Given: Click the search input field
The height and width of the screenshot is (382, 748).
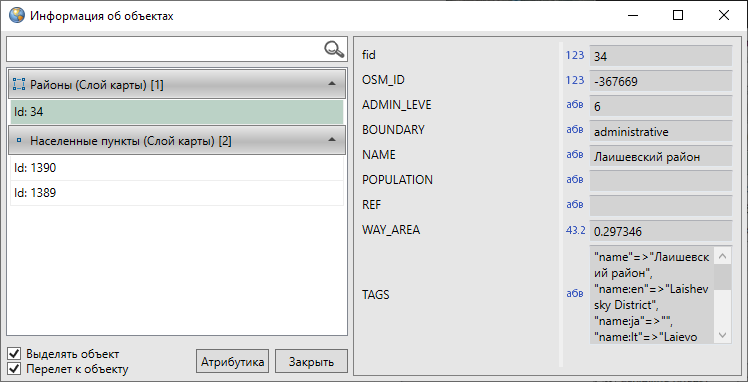Looking at the screenshot, I should coord(166,49).
